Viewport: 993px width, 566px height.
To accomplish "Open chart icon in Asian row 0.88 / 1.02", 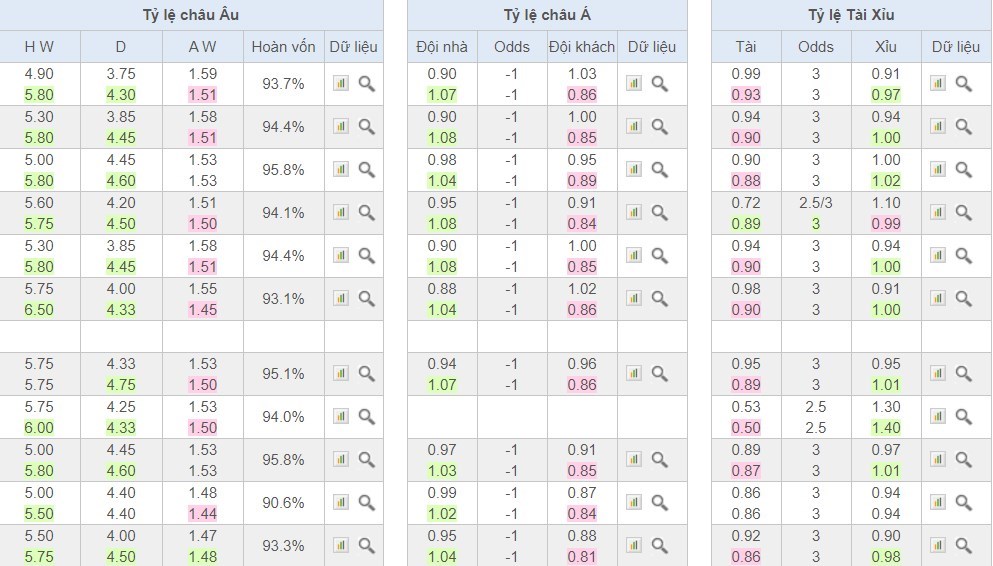I will coord(634,298).
